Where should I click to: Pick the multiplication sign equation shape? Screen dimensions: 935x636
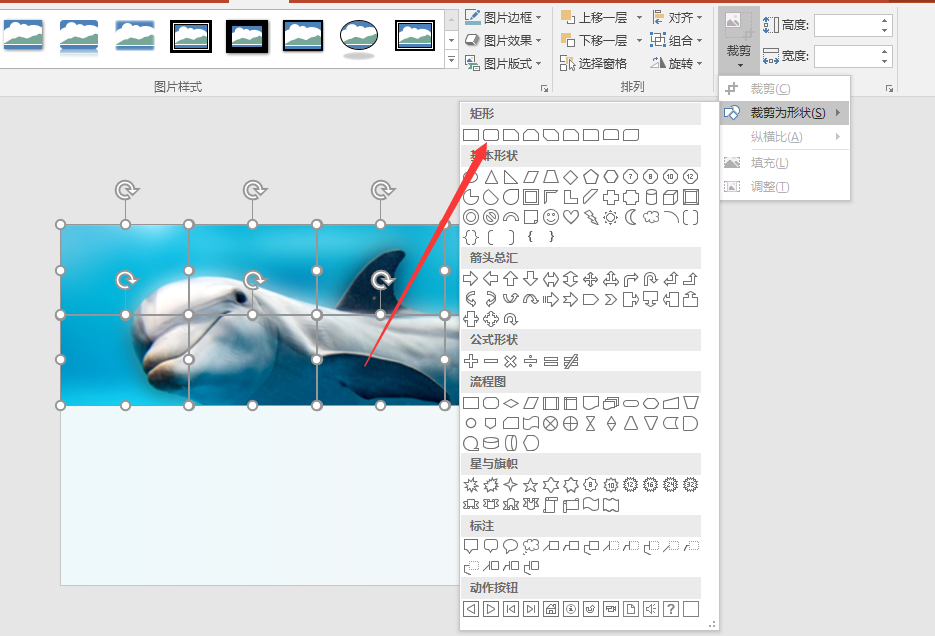click(510, 361)
